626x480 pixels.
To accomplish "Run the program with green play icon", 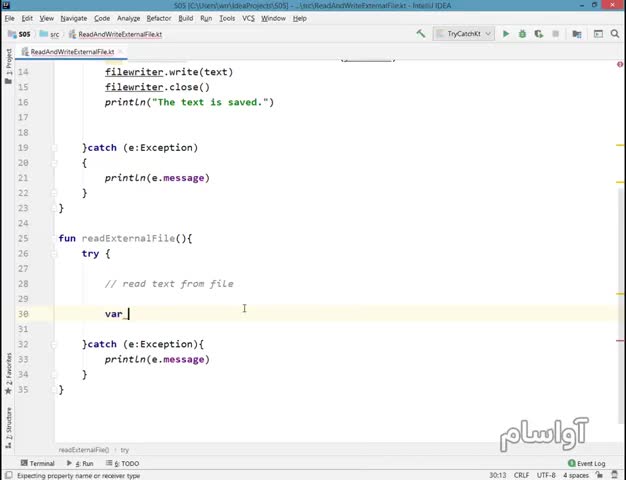I will click(x=506, y=34).
